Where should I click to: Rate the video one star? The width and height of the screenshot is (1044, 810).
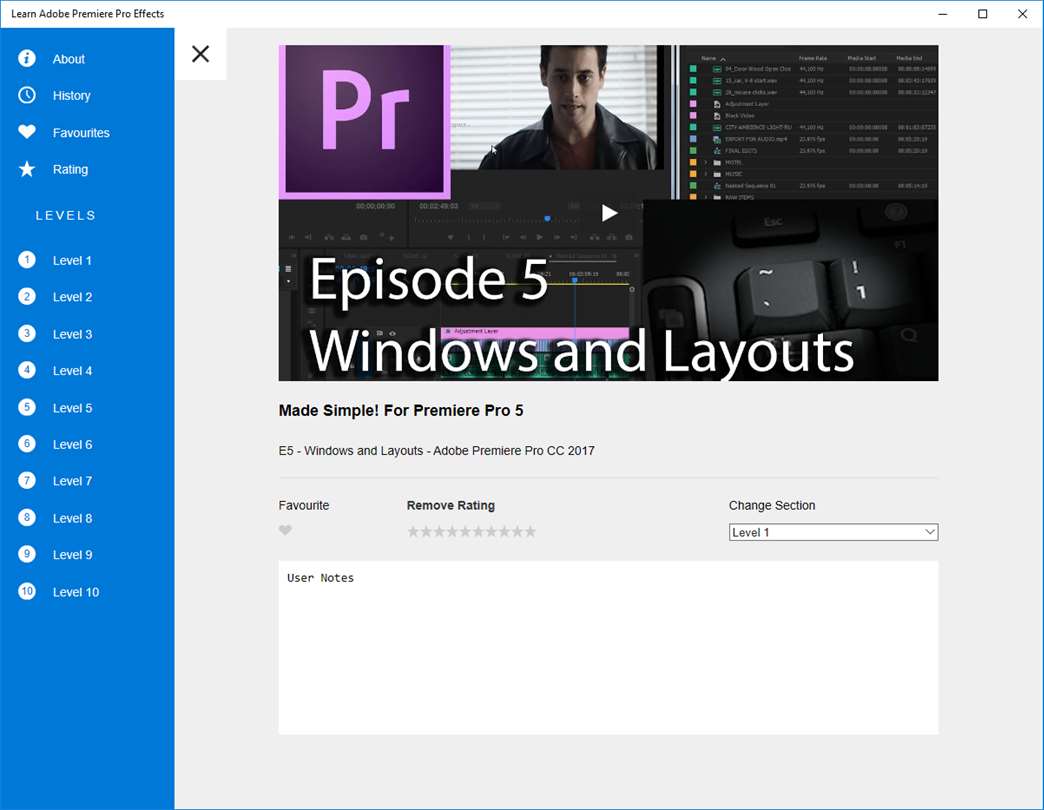coord(413,531)
